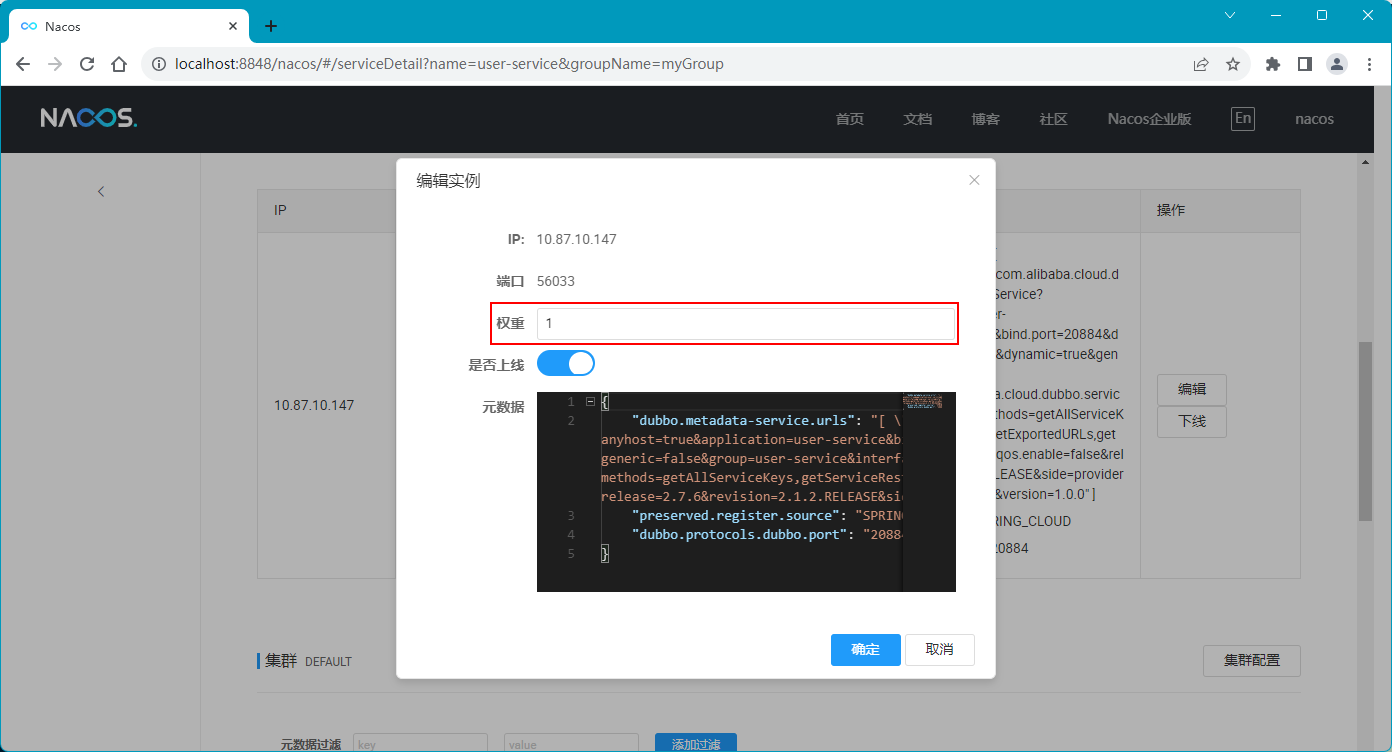Image resolution: width=1392 pixels, height=752 pixels.
Task: Click the 编辑 button in the instance row
Action: [x=1192, y=390]
